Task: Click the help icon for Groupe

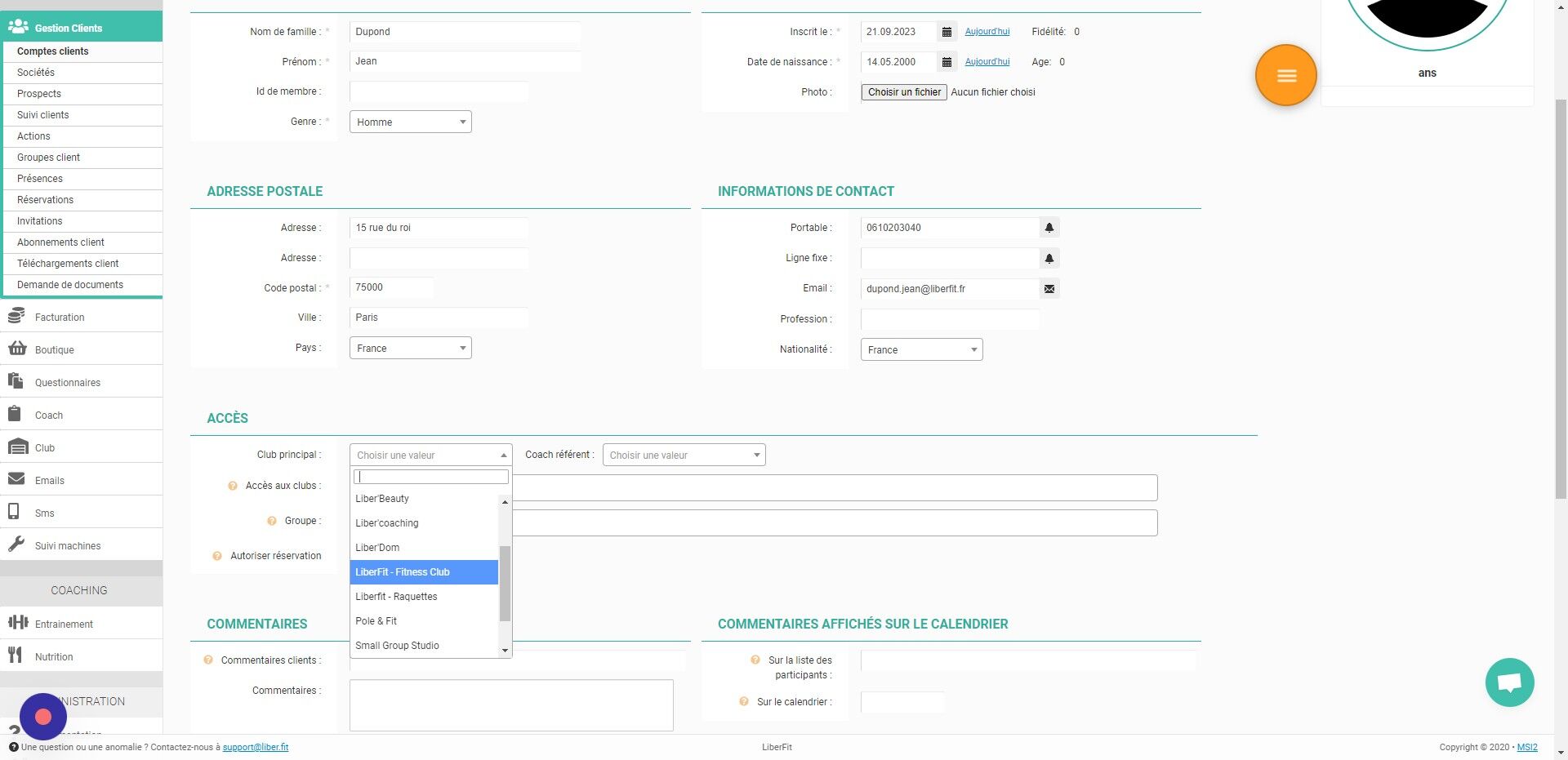Action: tap(272, 521)
